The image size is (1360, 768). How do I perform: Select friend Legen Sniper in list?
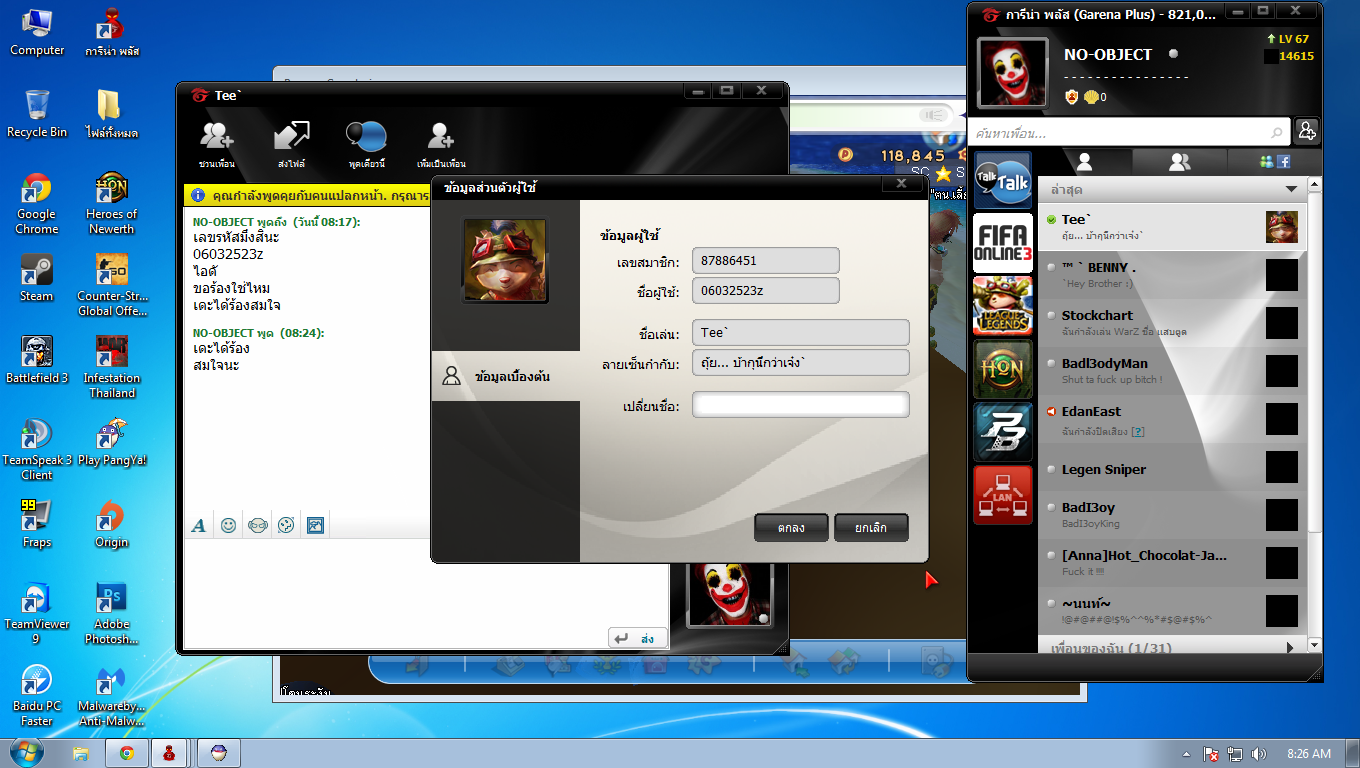click(1171, 468)
